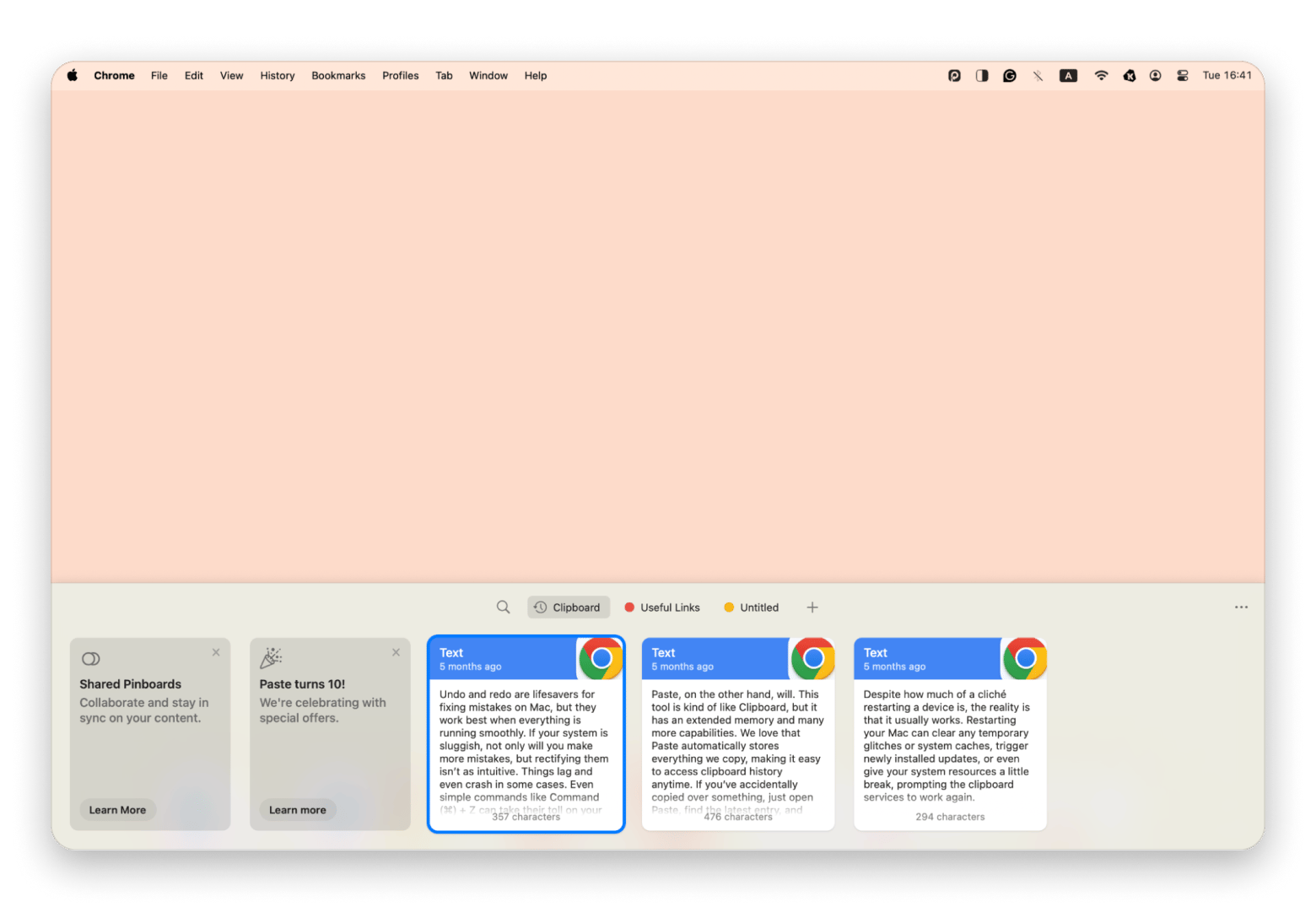The image size is (1316, 918).
Task: Open the Bookmarks menu
Action: tap(338, 76)
